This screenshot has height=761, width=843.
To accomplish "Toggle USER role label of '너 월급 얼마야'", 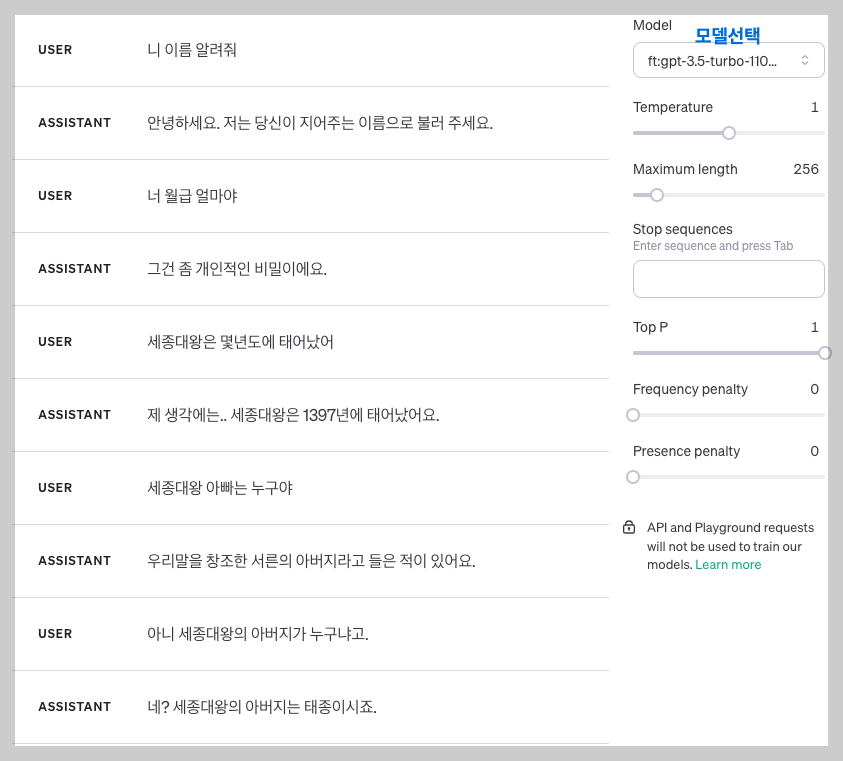I will tap(55, 196).
